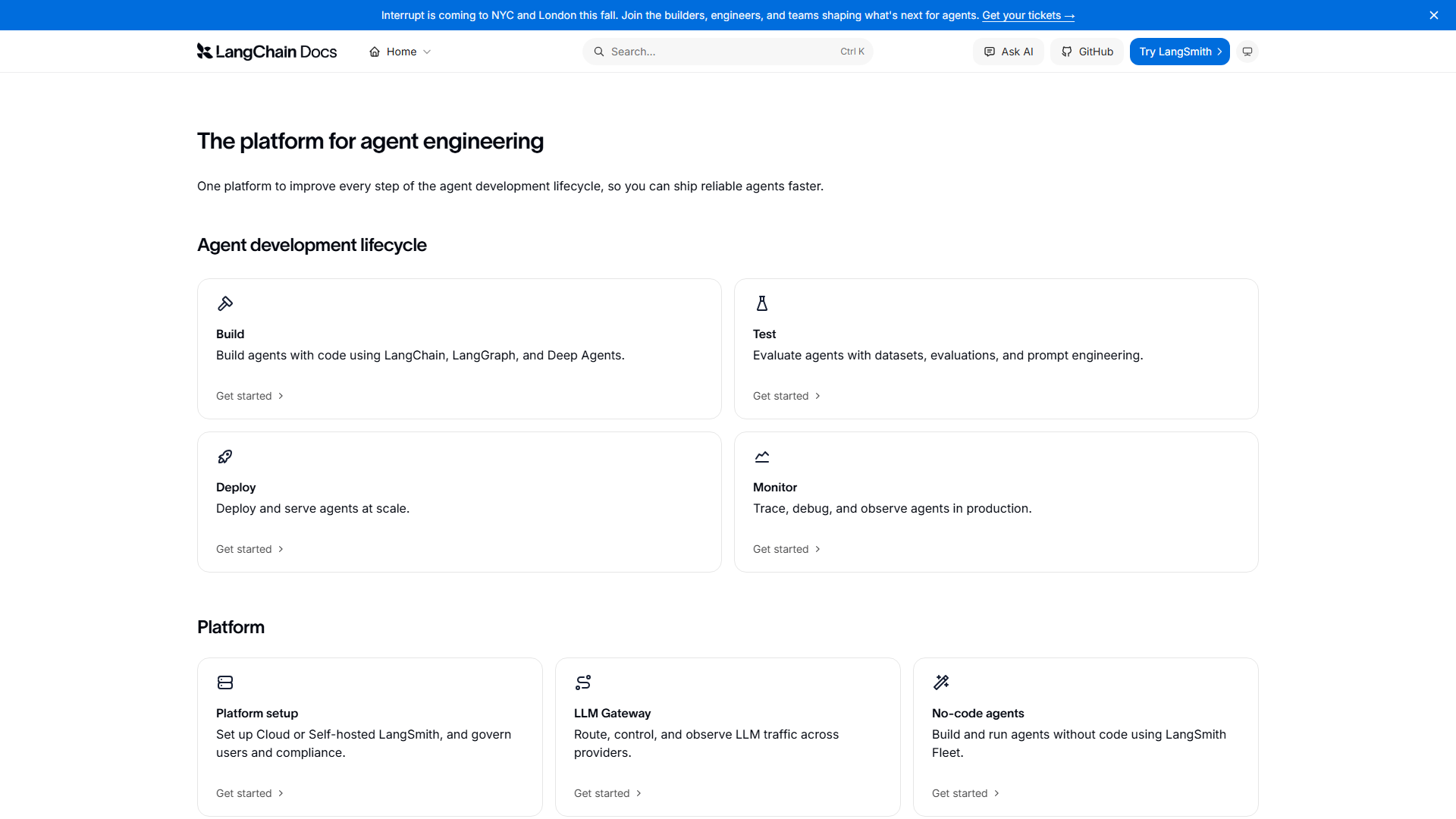Click Get started under Test
The height and width of the screenshot is (819, 1456).
[x=786, y=396]
